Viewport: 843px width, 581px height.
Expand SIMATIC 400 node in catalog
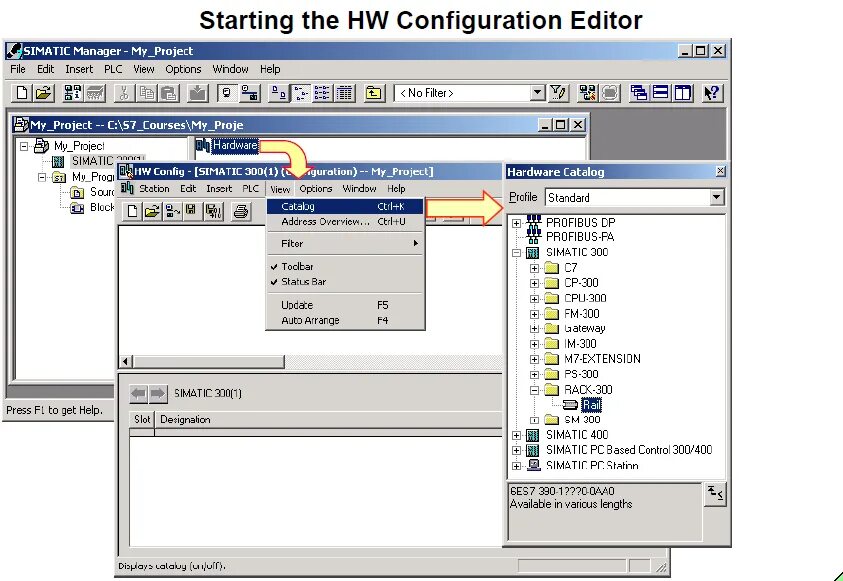(517, 435)
